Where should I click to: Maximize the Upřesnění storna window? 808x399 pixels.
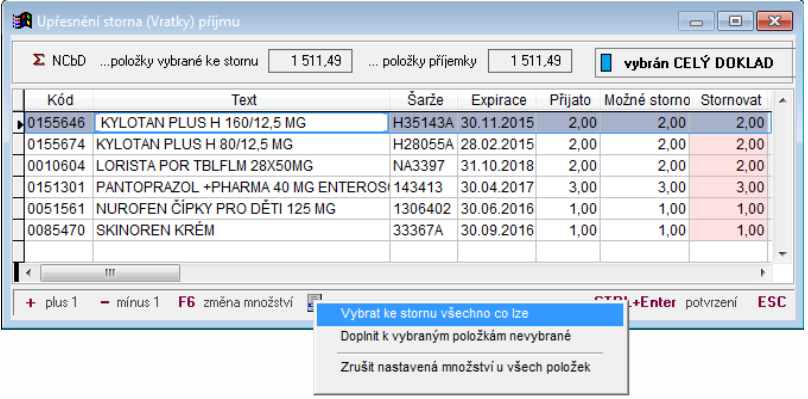pyautogui.click(x=735, y=22)
